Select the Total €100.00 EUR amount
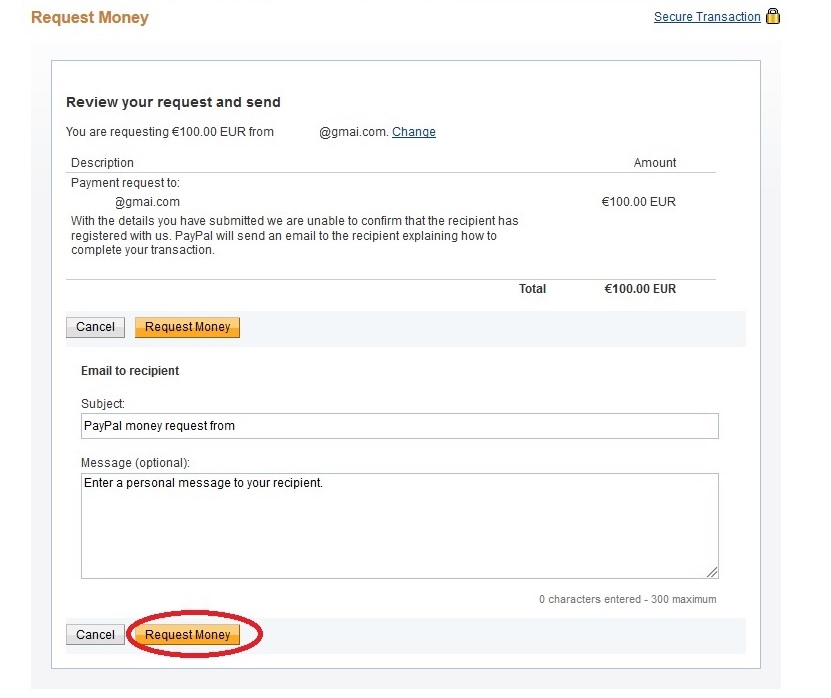 (640, 289)
